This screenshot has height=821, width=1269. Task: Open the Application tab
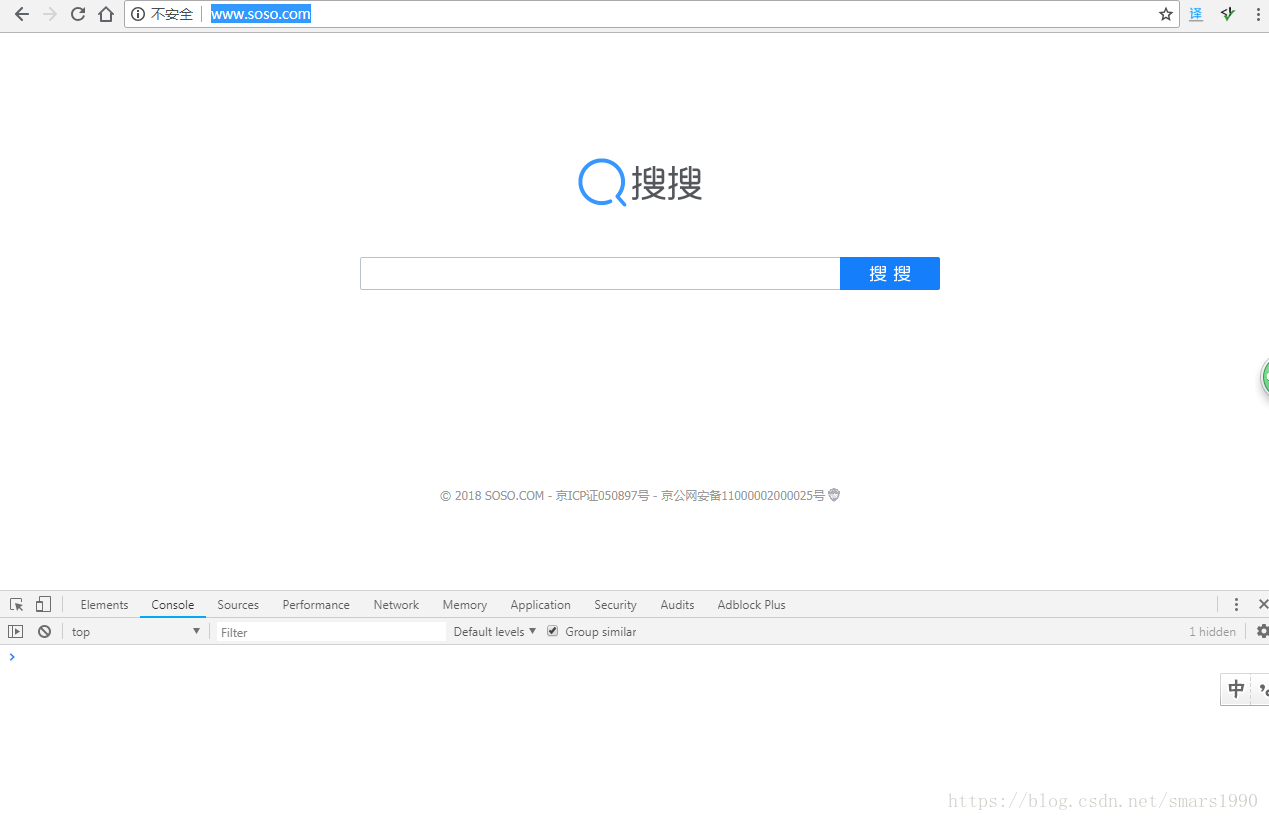pos(540,604)
